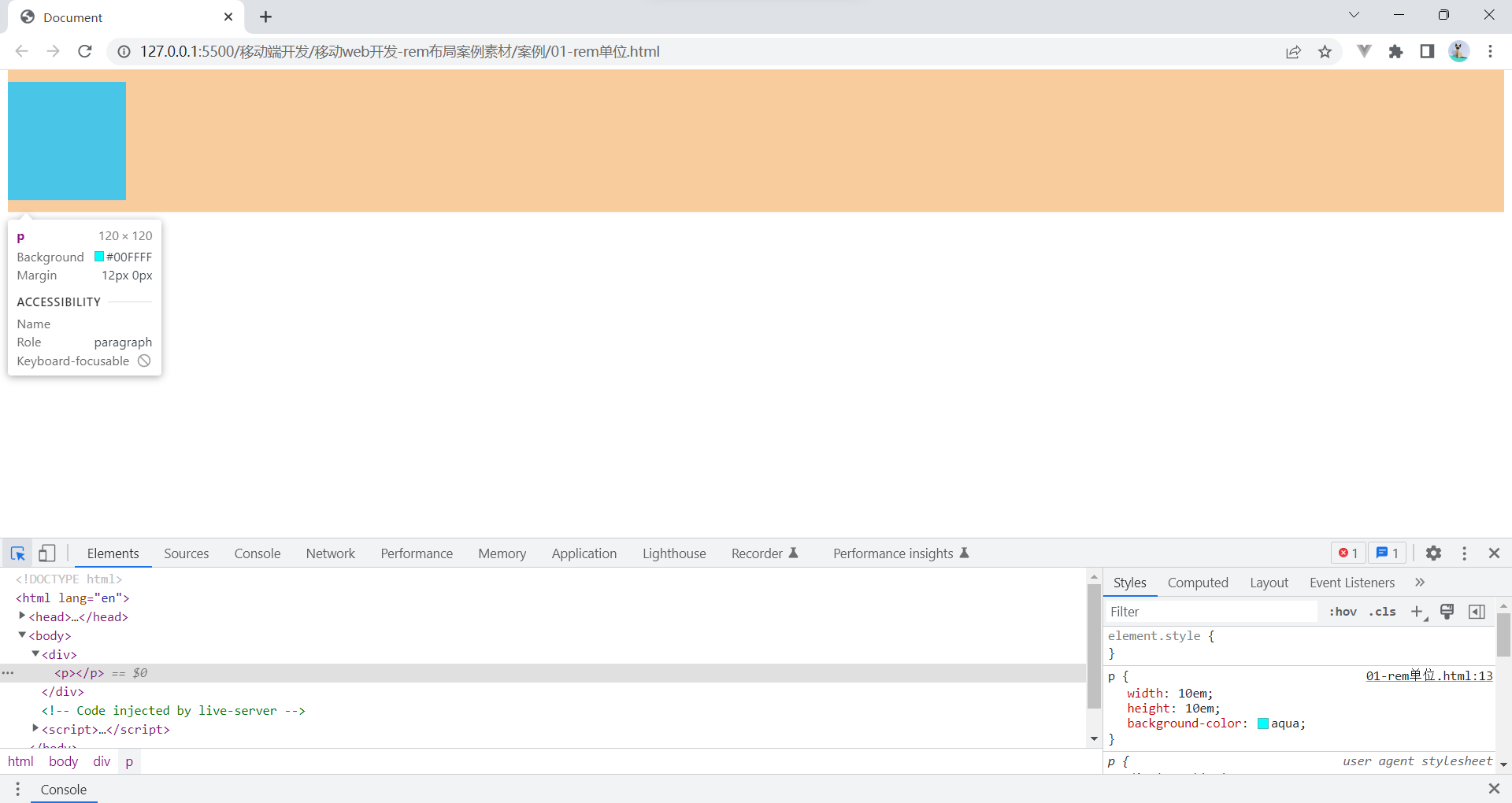The image size is (1512, 803).
Task: Bookmark the current page via star icon
Action: 1325,51
